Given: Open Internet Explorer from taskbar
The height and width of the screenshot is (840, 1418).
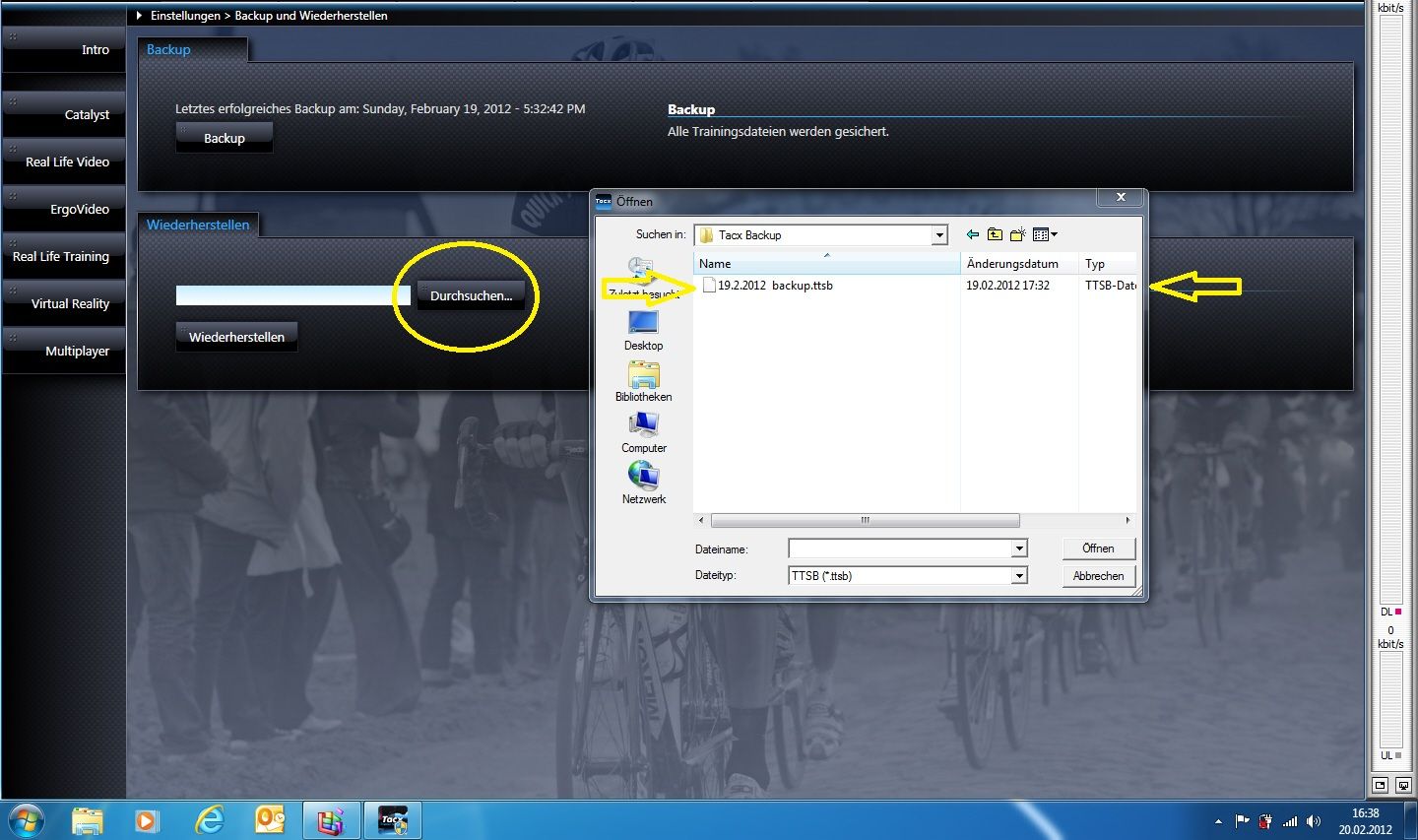Looking at the screenshot, I should [x=210, y=820].
